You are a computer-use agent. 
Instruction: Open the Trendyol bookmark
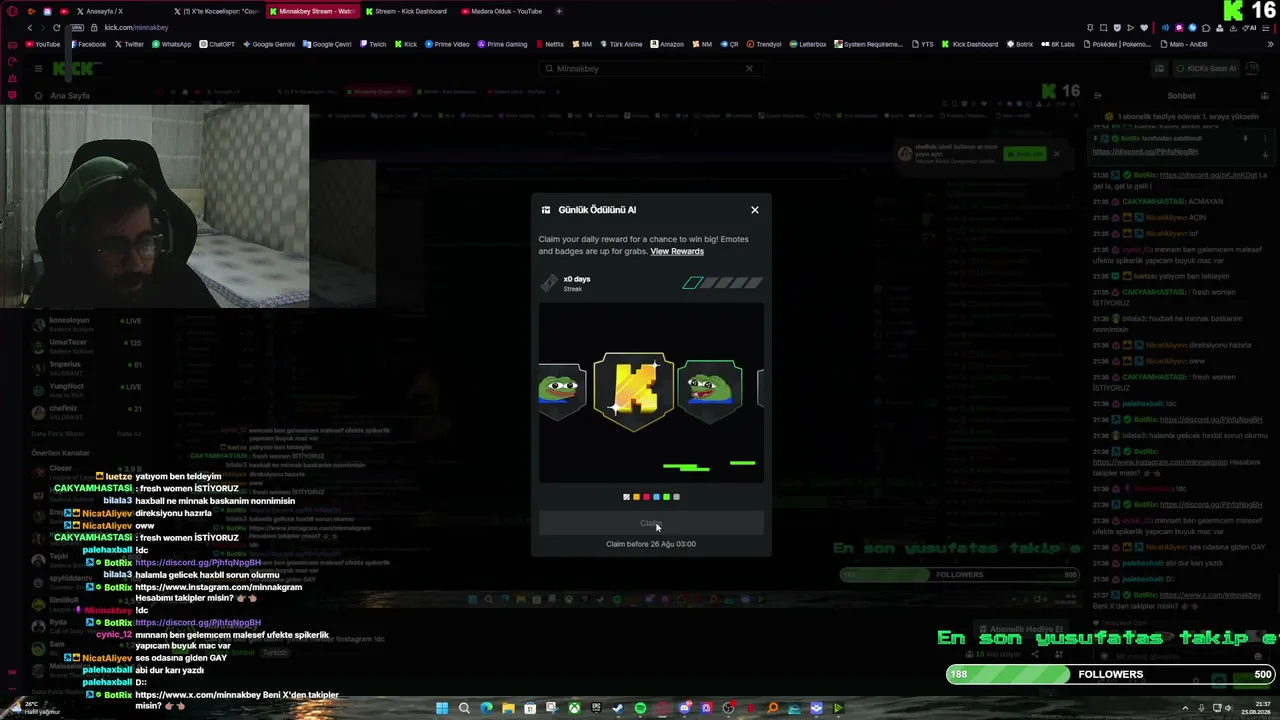tap(764, 44)
